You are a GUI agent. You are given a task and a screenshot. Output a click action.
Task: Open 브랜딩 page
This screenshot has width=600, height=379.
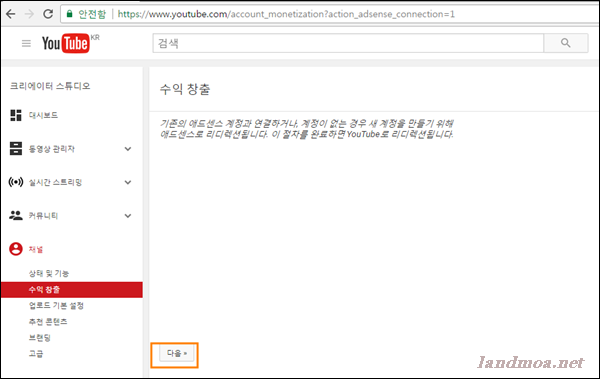[x=40, y=338]
